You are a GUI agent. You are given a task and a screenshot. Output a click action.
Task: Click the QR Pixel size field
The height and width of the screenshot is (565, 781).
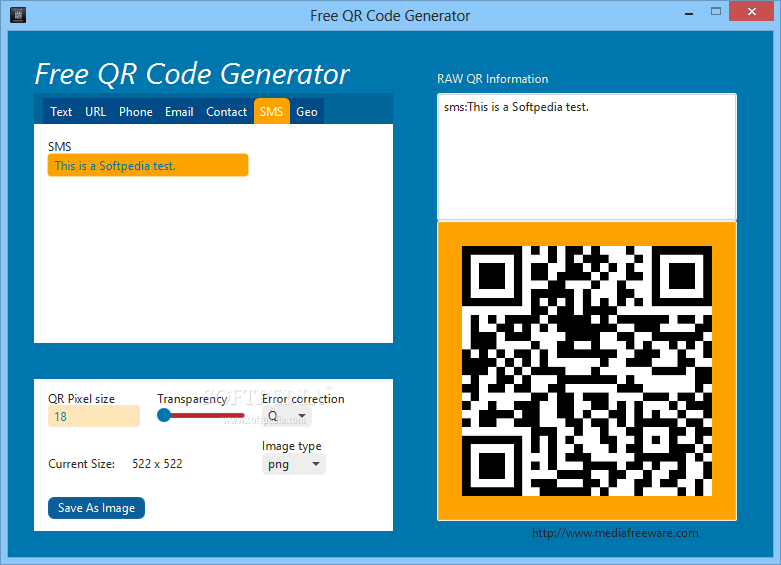[94, 416]
